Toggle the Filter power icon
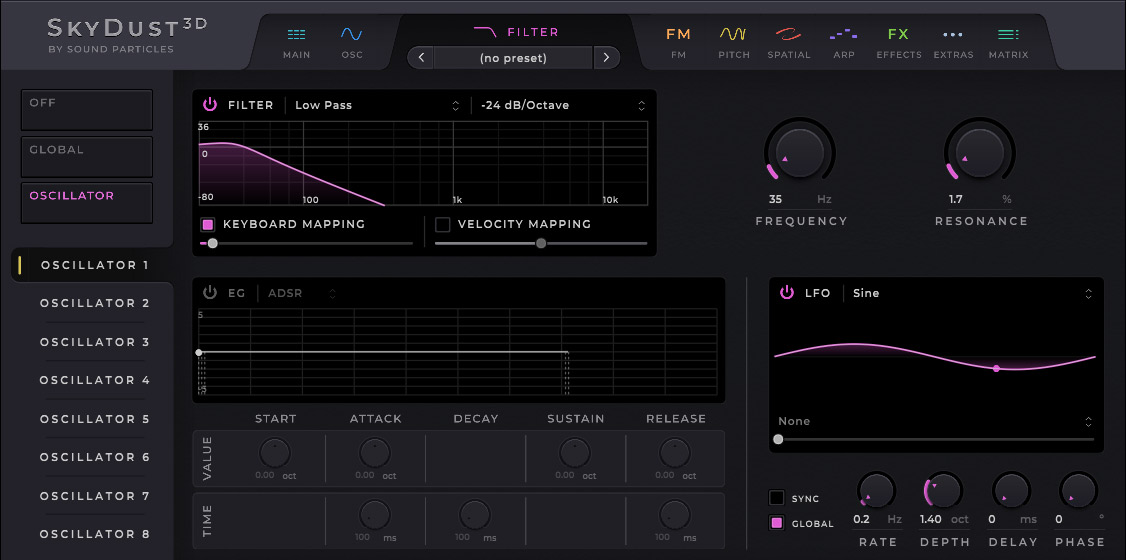This screenshot has width=1126, height=560. [x=210, y=105]
